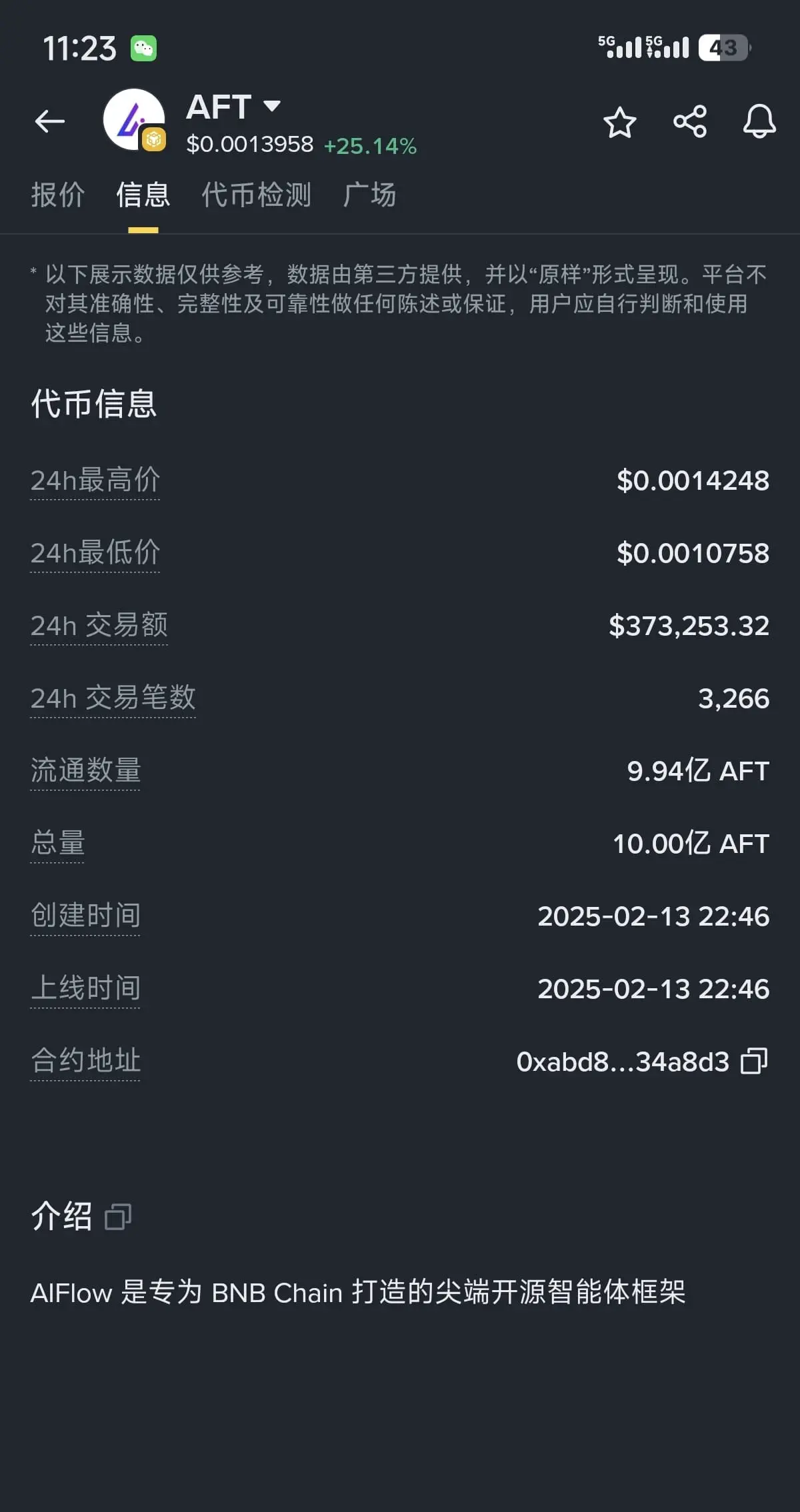Tap the contract address 0xabd8...34a8d3

623,1062
